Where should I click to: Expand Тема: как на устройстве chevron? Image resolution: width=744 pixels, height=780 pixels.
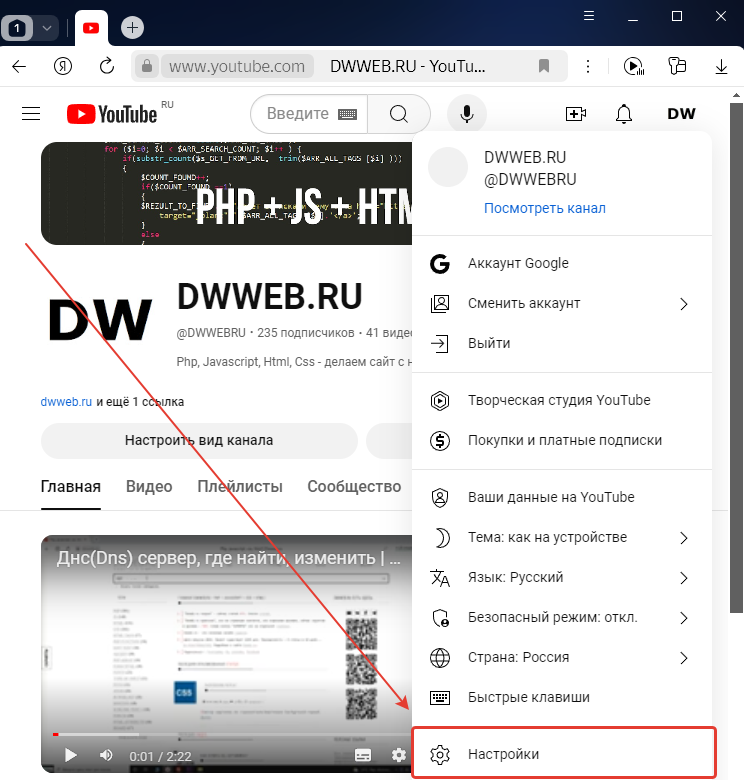point(684,538)
